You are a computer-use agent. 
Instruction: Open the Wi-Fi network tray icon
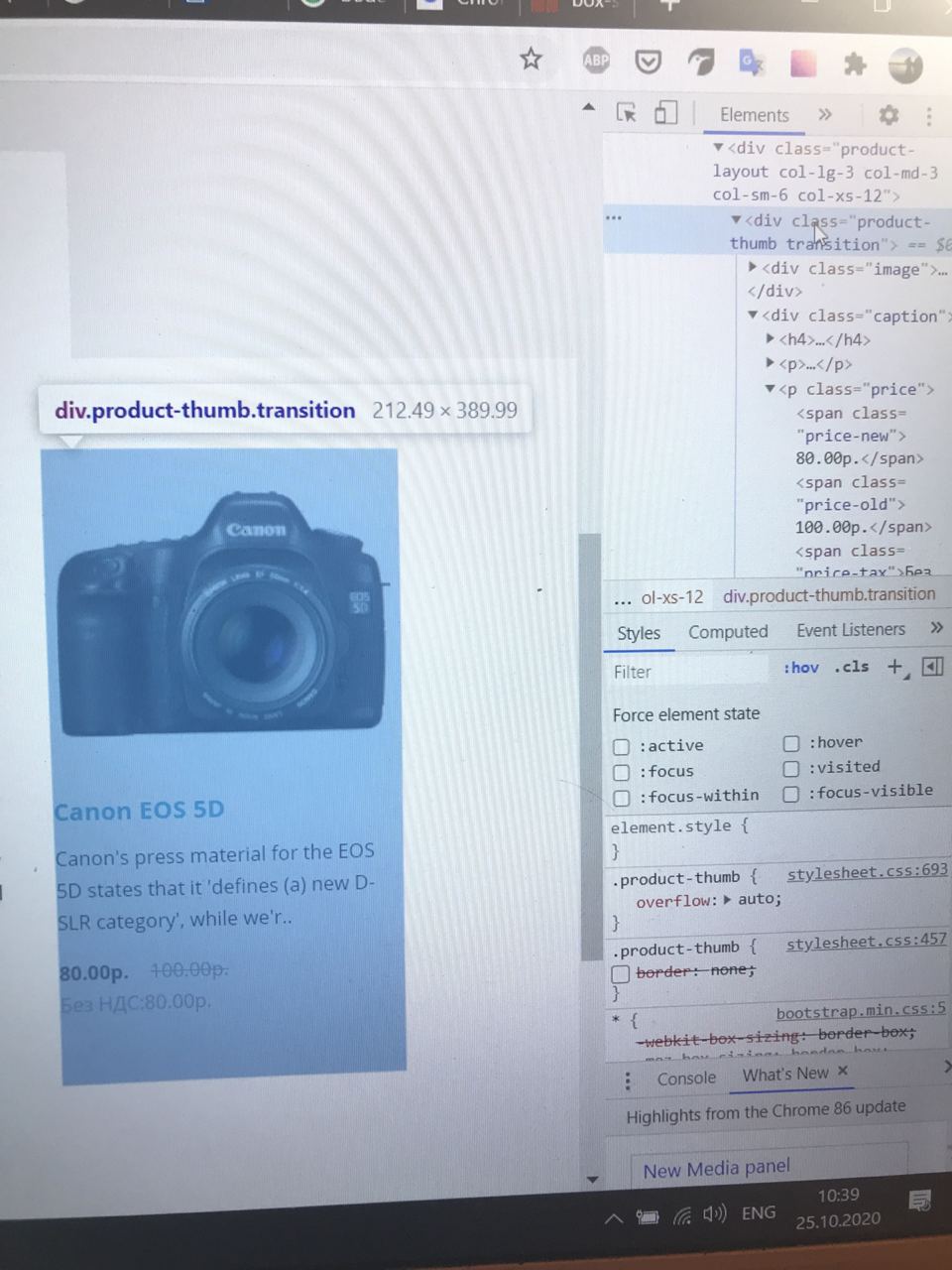click(x=683, y=1215)
